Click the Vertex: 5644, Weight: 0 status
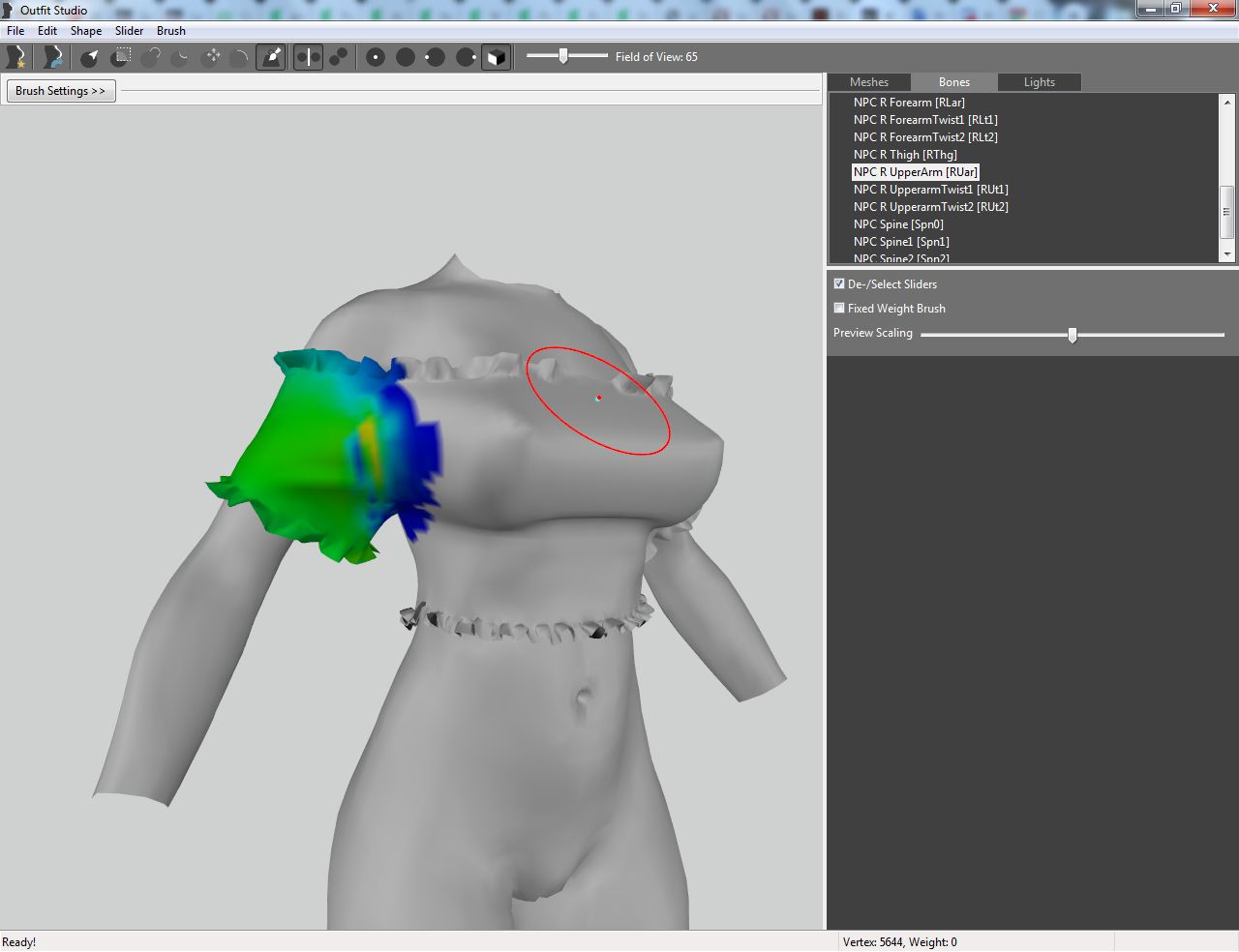Viewport: 1239px width, 952px height. (x=900, y=942)
